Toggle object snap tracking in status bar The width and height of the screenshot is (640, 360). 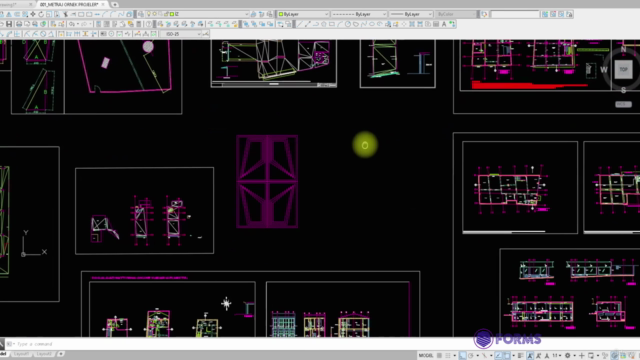coord(498,356)
